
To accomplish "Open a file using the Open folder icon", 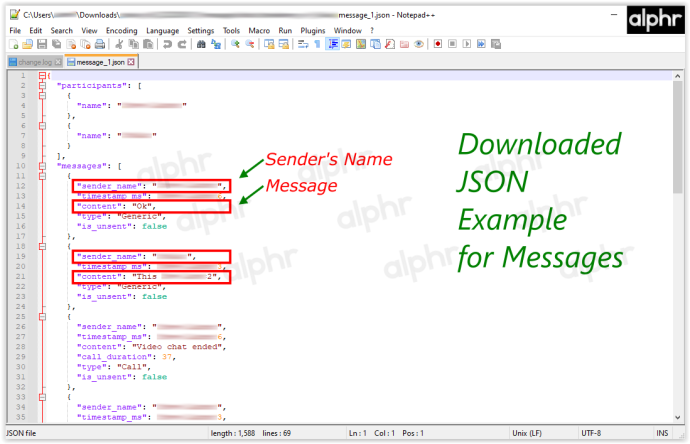I will (x=28, y=44).
